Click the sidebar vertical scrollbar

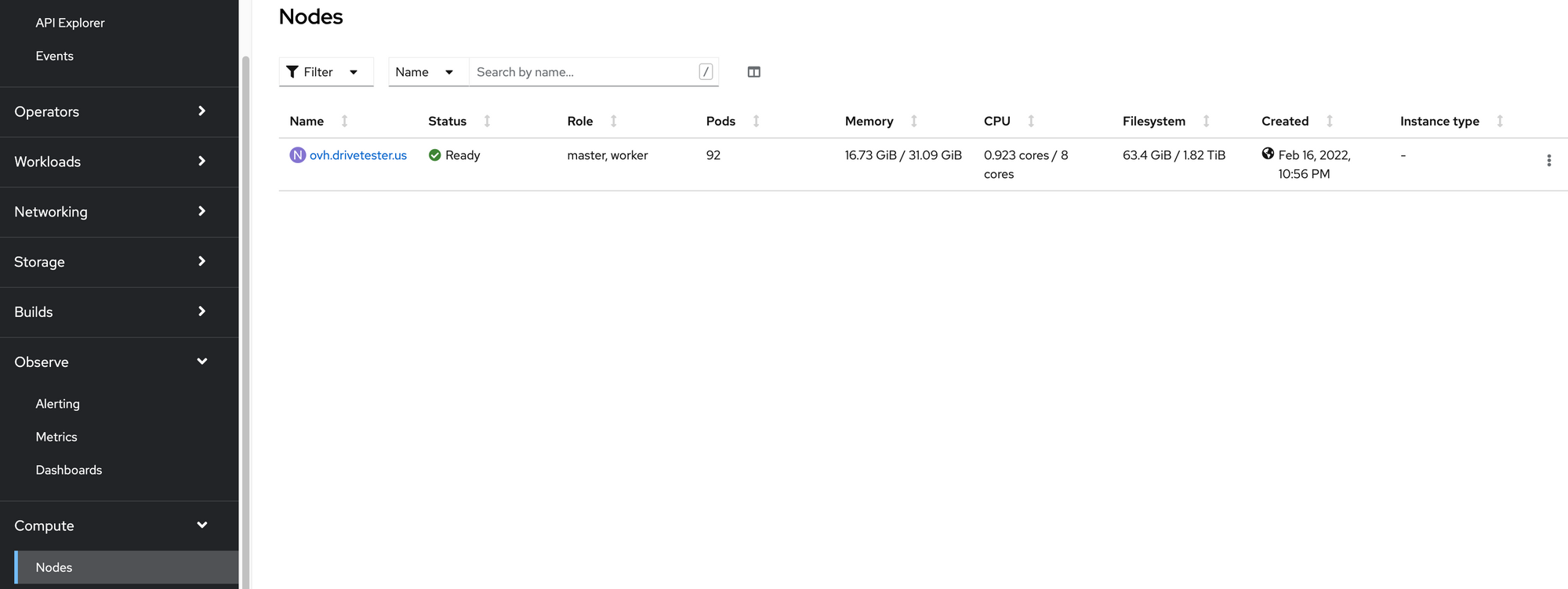click(x=245, y=322)
